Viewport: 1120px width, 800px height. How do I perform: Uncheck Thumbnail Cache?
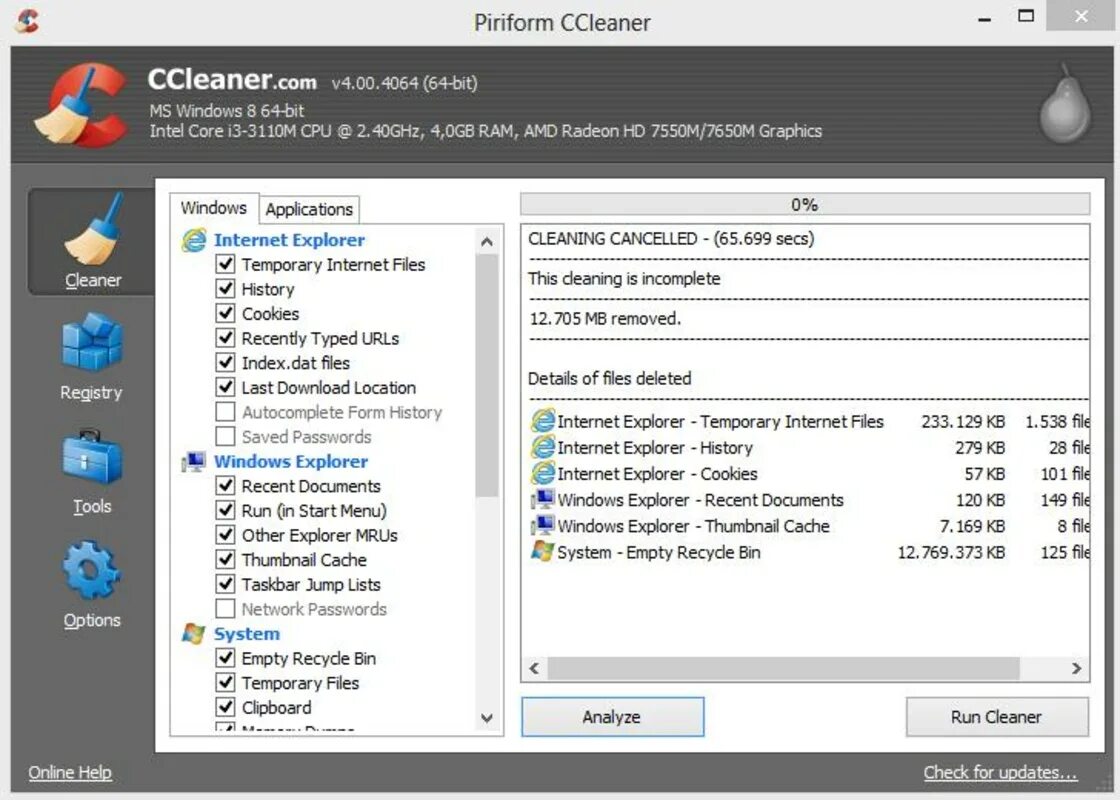point(225,559)
